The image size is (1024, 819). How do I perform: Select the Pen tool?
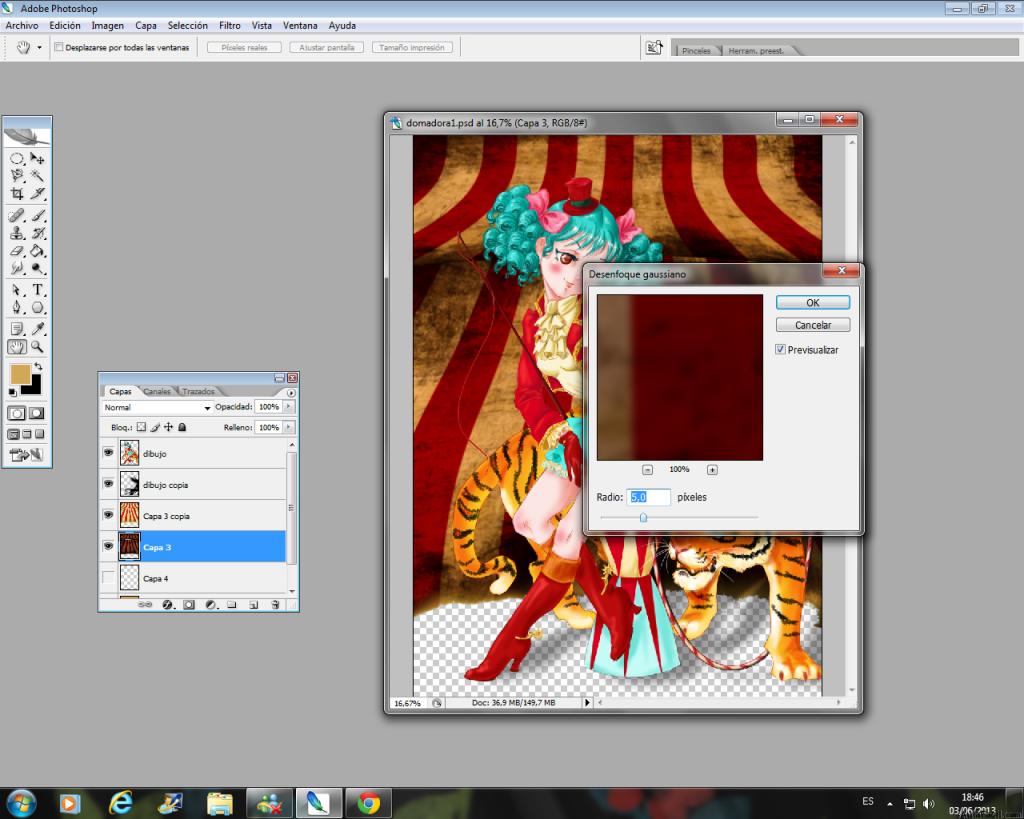17,308
